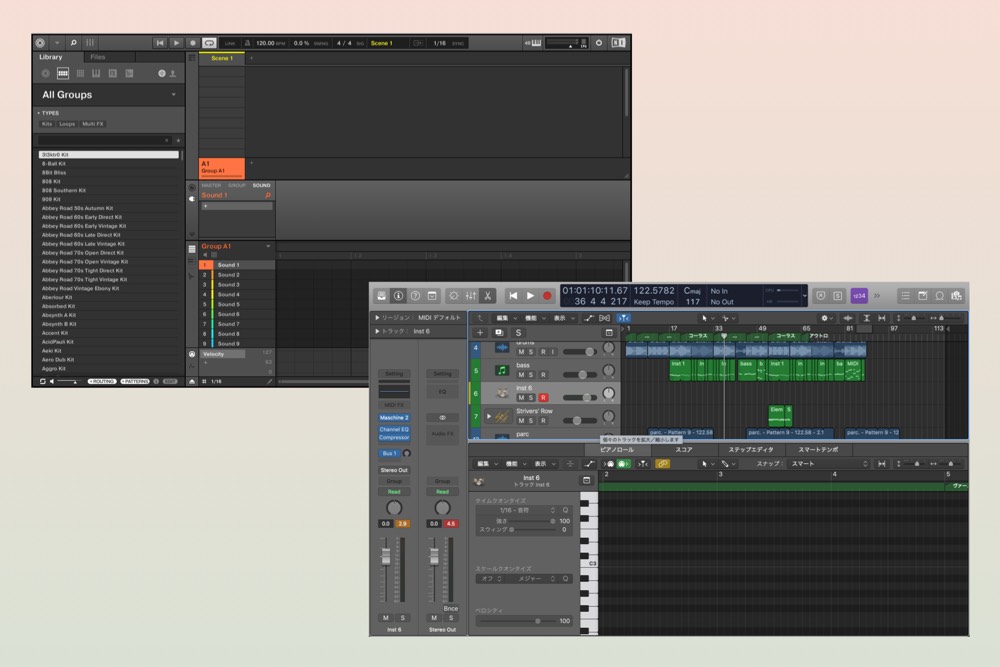The width and height of the screenshot is (1000, 667).
Task: Filter by Loops type tag
Action: coord(67,124)
